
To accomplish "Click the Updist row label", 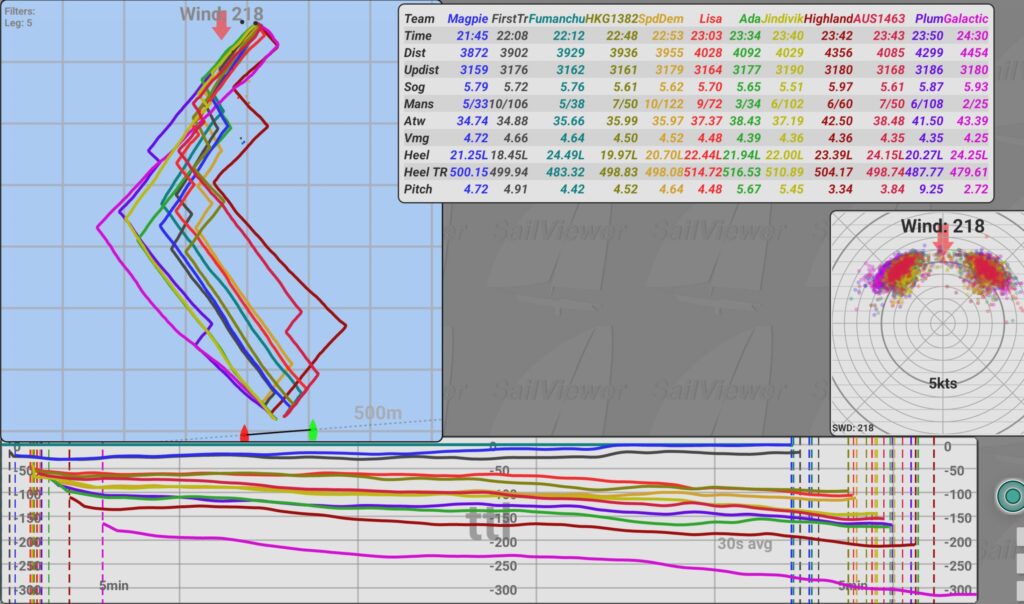I will pyautogui.click(x=421, y=70).
